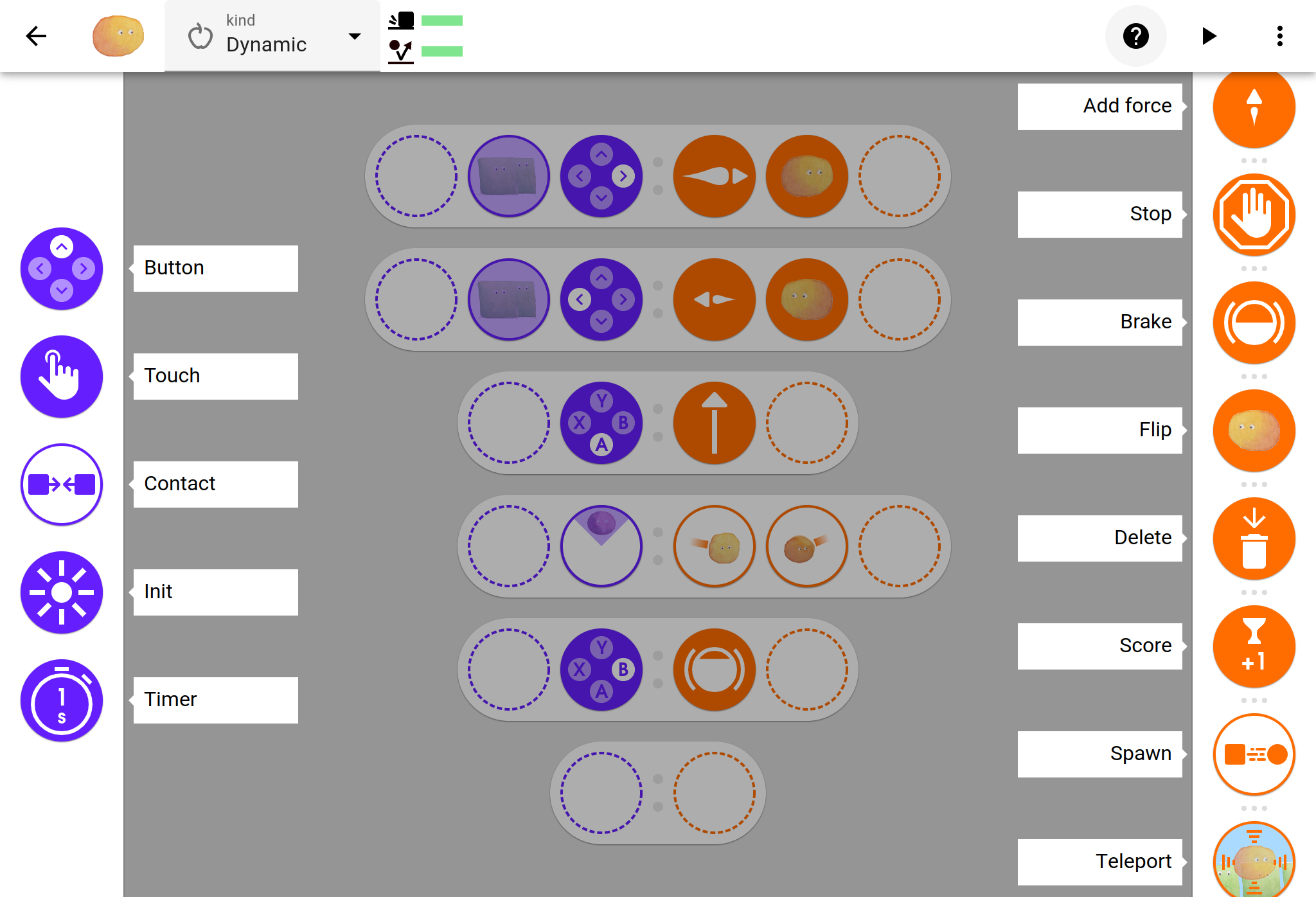
Task: Select the Flip action icon
Action: 1253,430
